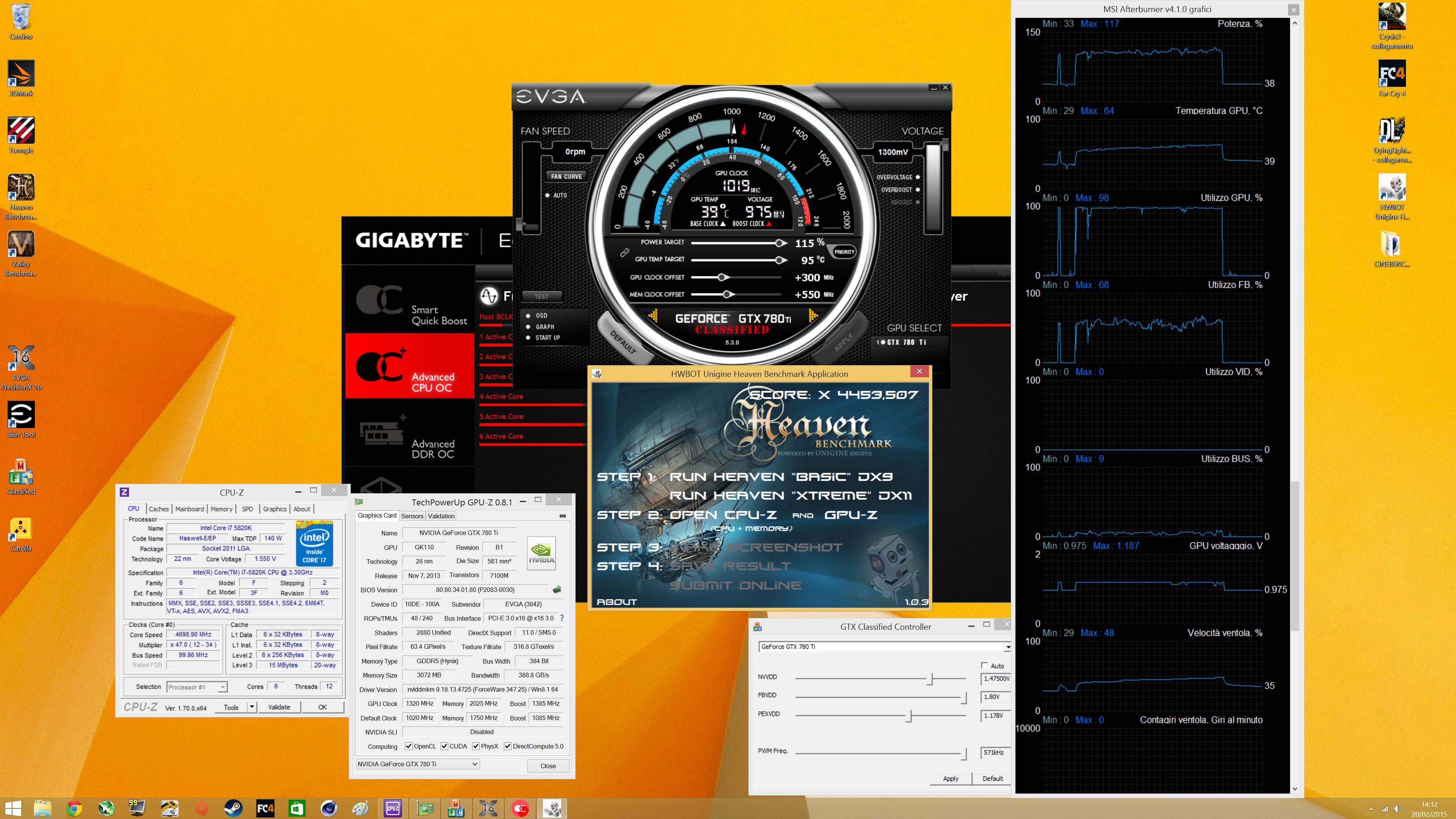Viewport: 1456px width, 819px height.
Task: Open the GeForce GTX 780 Ti dropdown in Classified Controller
Action: click(x=885, y=646)
